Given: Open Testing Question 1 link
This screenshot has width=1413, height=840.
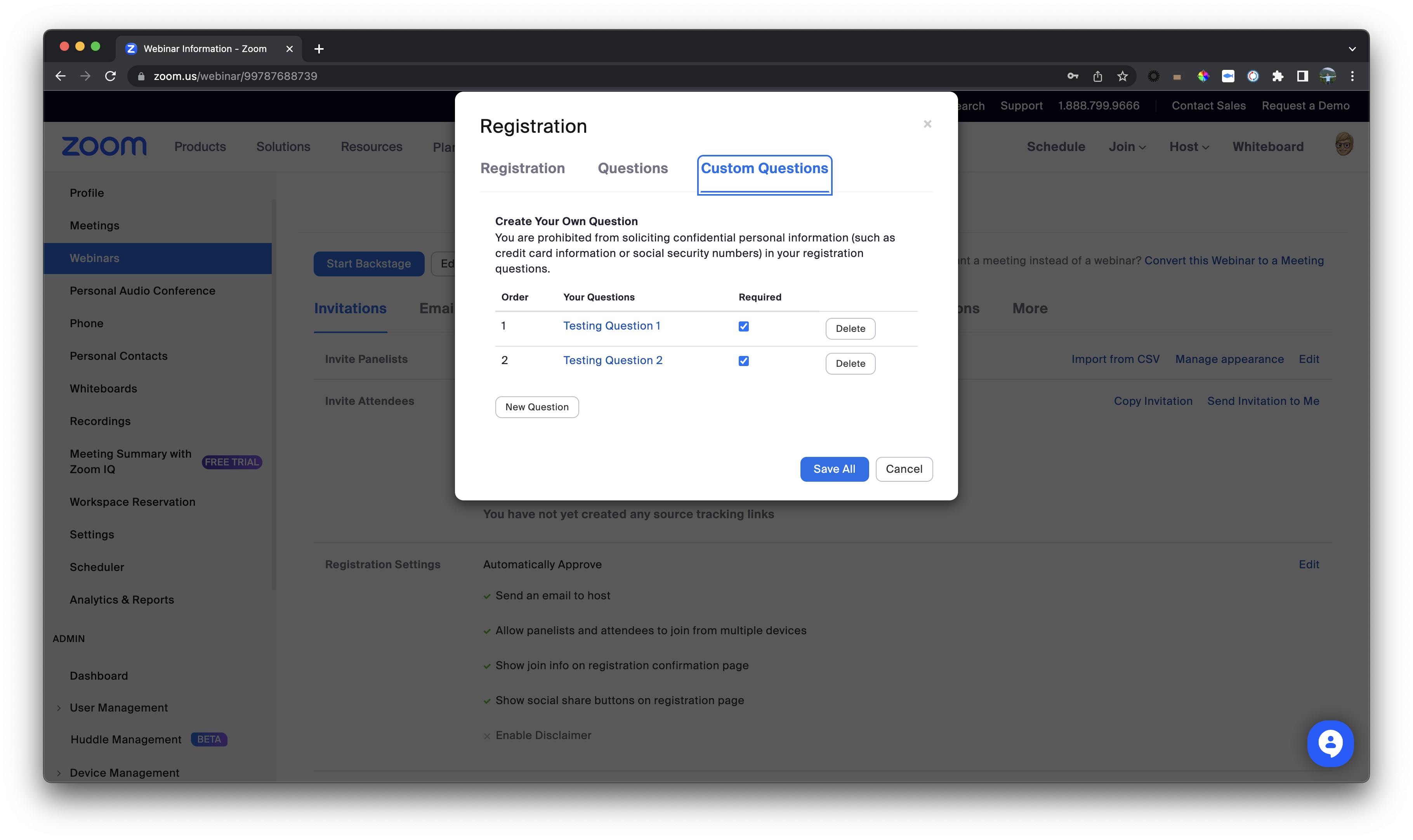Looking at the screenshot, I should [611, 325].
